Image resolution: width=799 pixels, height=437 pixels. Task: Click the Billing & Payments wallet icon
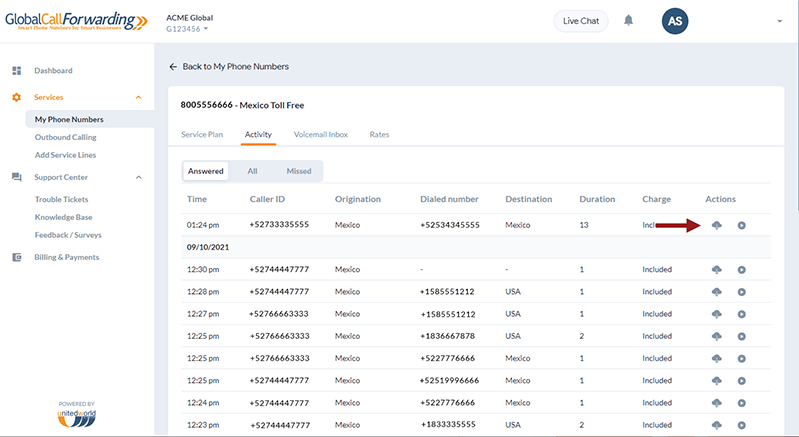coord(17,257)
